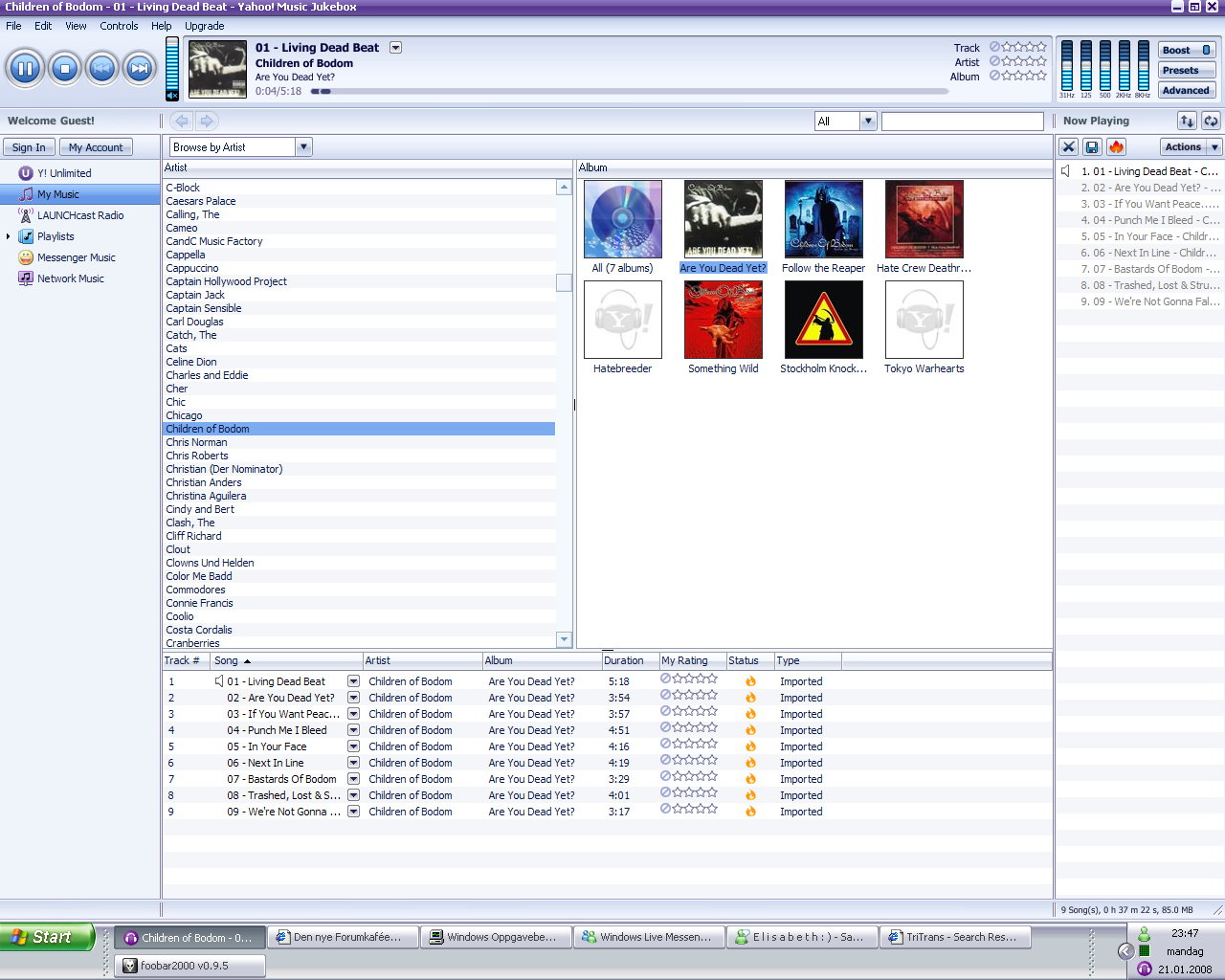The height and width of the screenshot is (980, 1225).
Task: Pause the current song
Action: [25, 69]
